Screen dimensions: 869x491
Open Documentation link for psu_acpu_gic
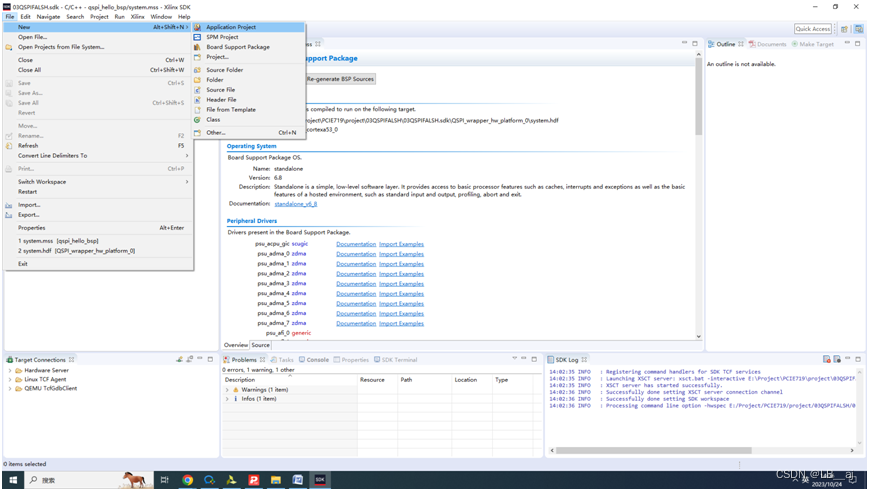coord(356,244)
